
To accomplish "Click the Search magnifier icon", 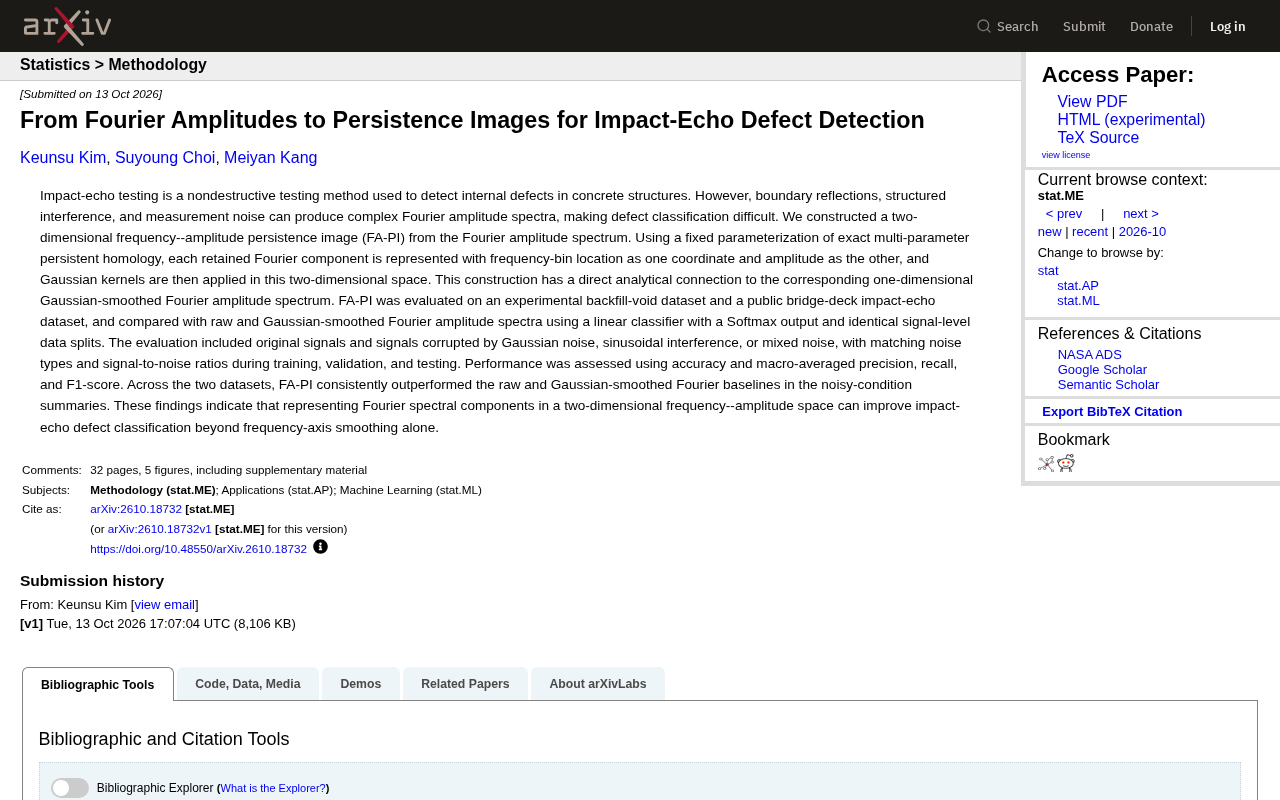I will pos(984,26).
